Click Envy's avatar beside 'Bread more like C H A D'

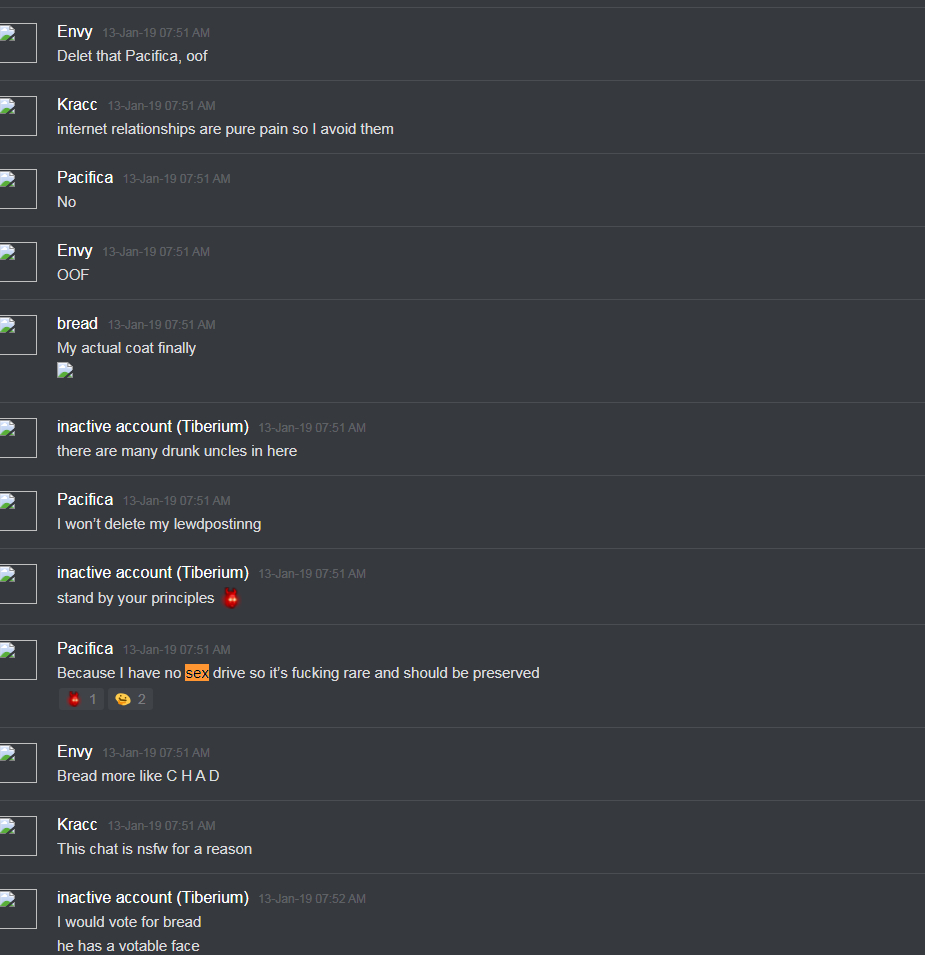click(18, 763)
